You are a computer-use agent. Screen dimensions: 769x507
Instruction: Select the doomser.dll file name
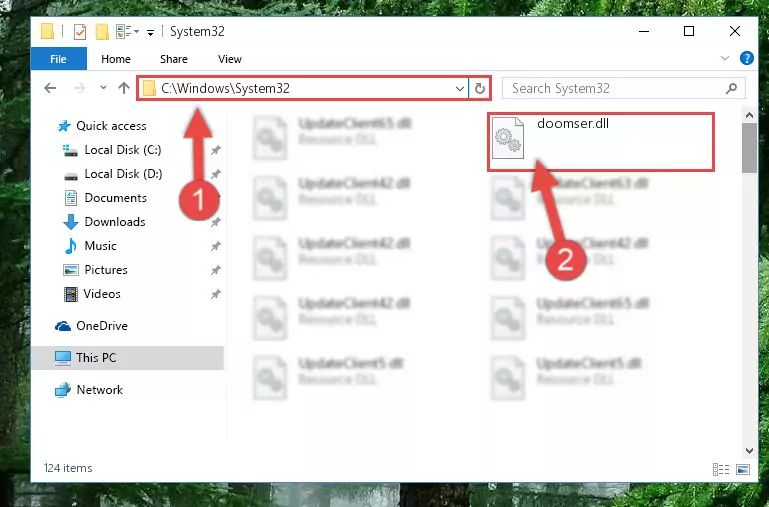[x=573, y=124]
